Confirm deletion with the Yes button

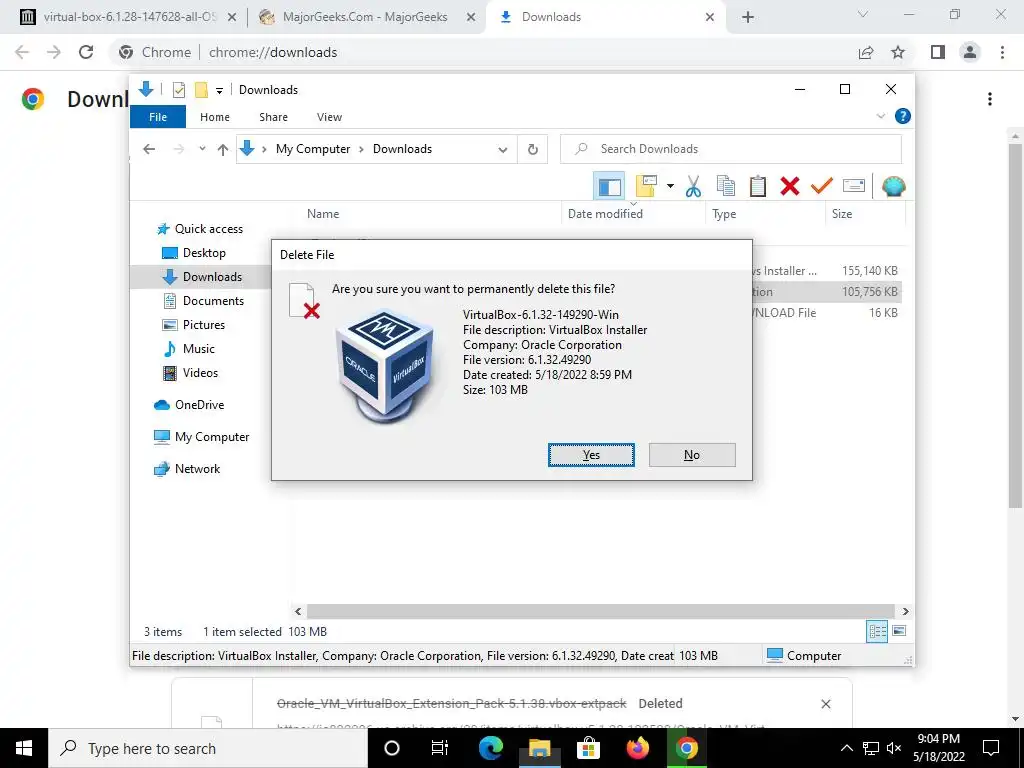[591, 455]
